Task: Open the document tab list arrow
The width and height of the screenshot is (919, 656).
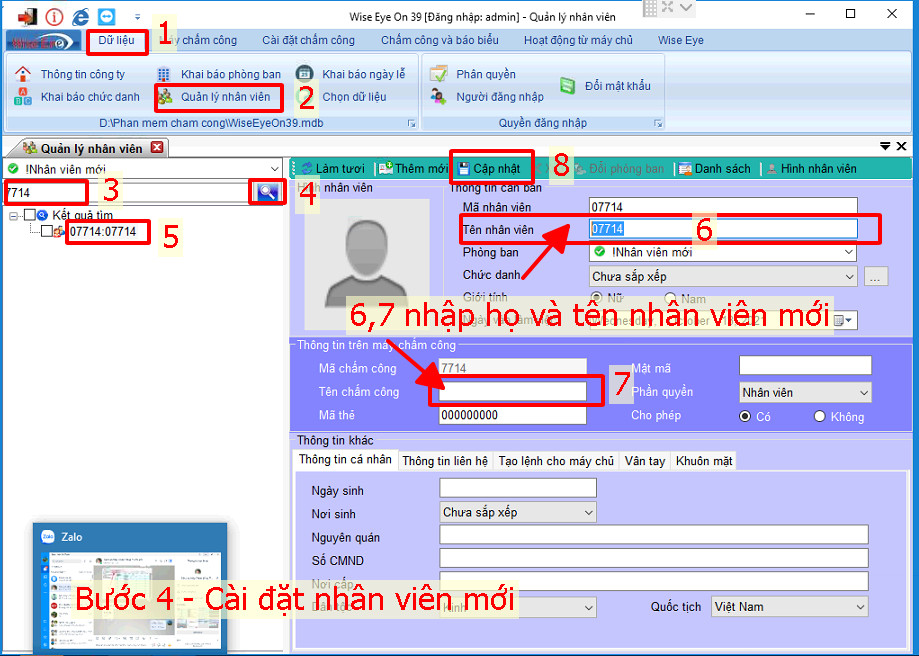Action: tap(886, 146)
